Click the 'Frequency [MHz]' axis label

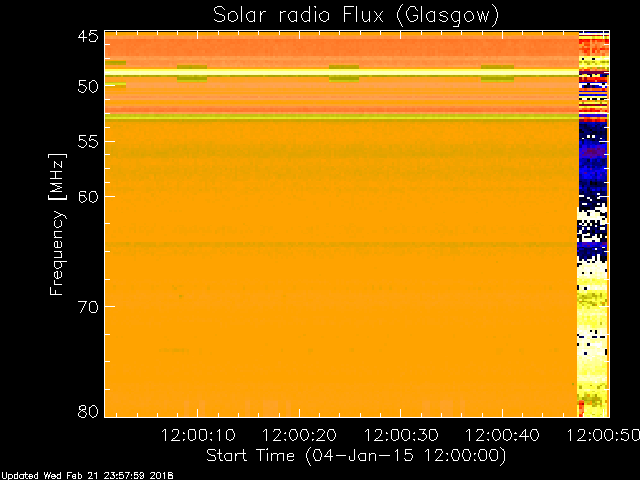(57, 224)
